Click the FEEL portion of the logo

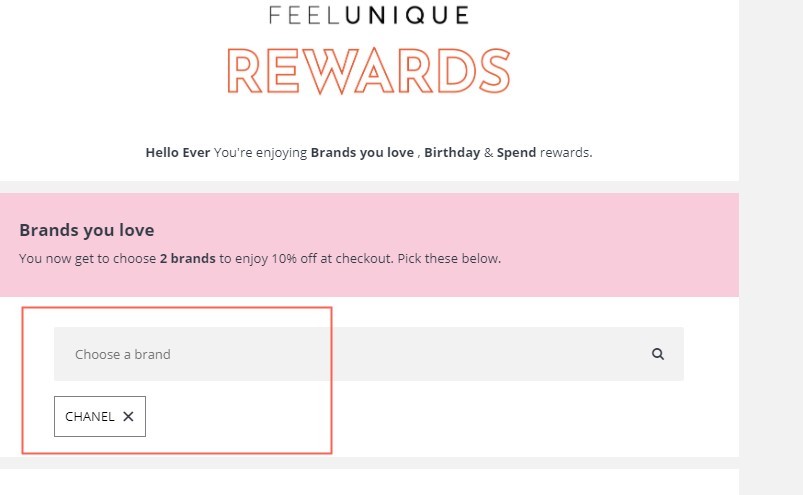click(304, 15)
